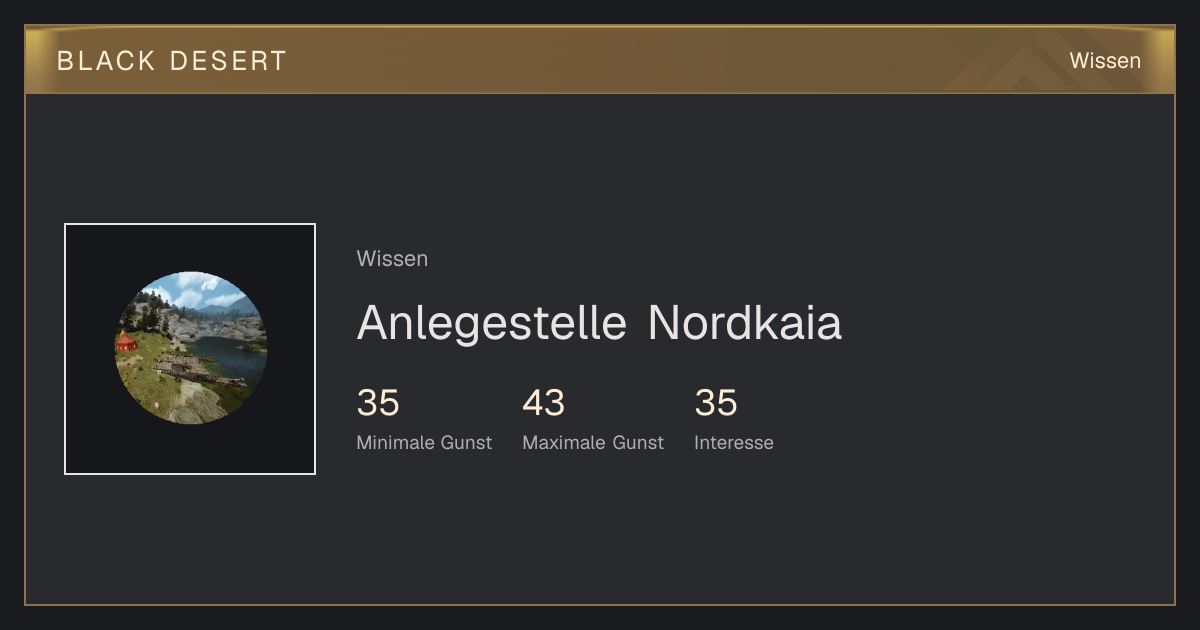Select the Interesse value 35
Viewport: 1200px width, 630px height.
[716, 404]
